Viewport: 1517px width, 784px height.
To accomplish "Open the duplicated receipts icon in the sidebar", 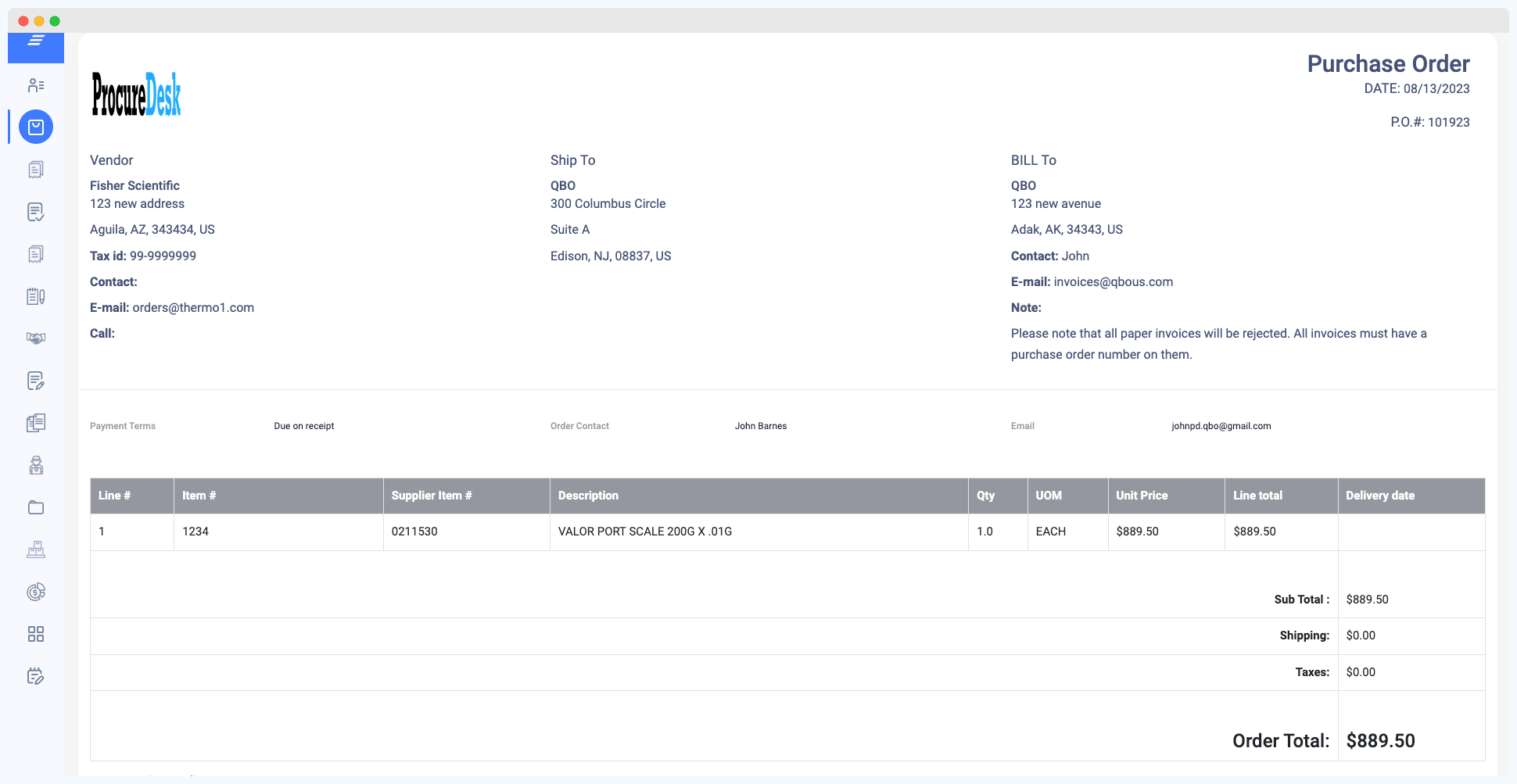I will tap(36, 253).
